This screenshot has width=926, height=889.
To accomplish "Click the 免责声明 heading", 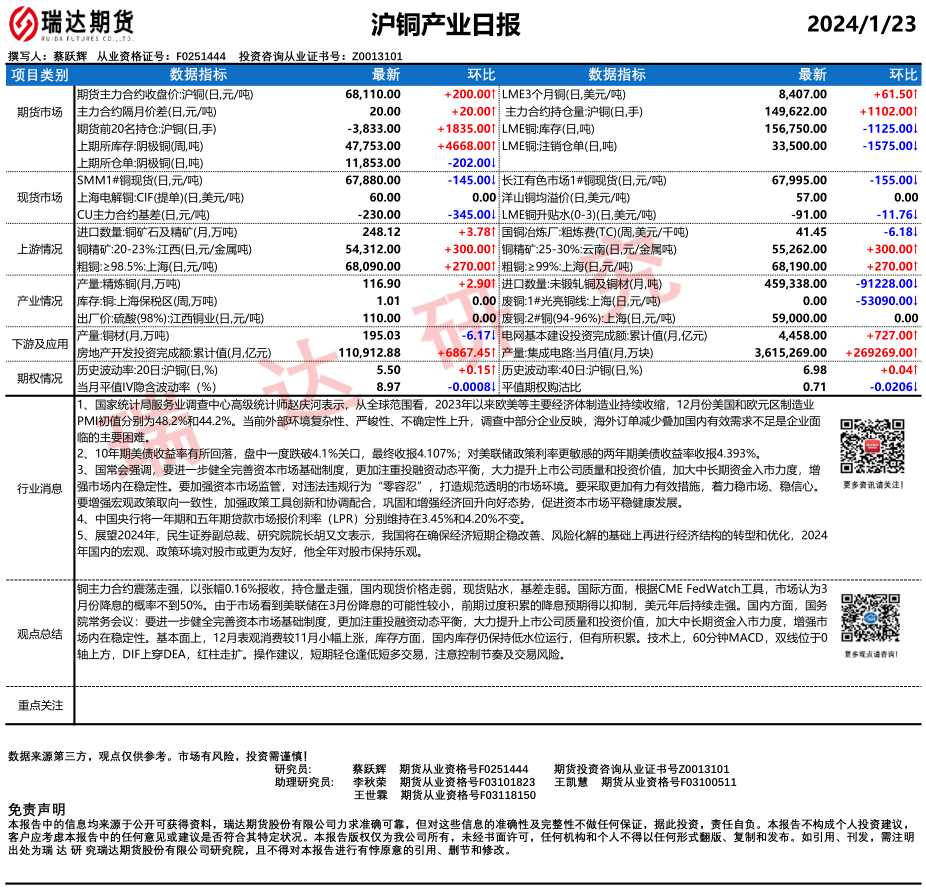I will point(37,809).
